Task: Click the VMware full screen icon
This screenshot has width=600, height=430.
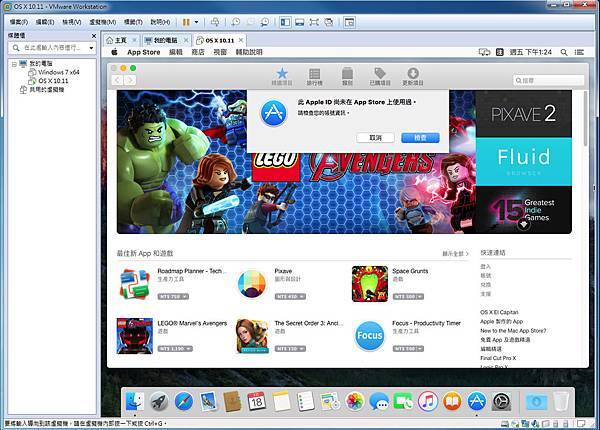Action: [x=314, y=22]
